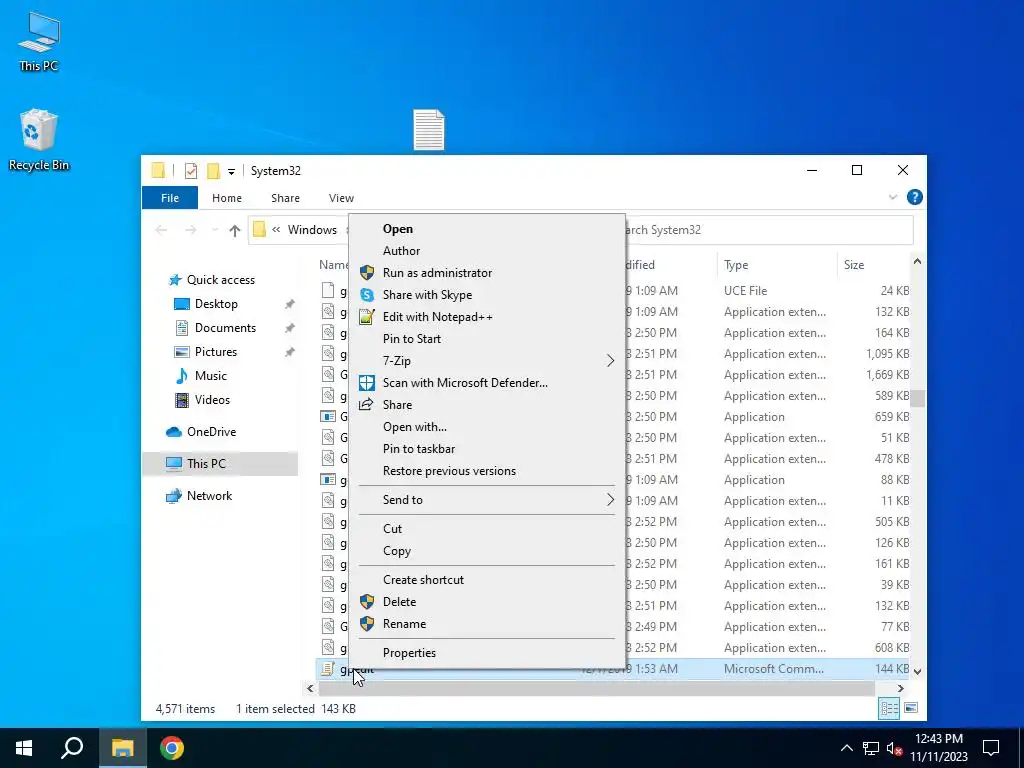Sort by the Type column header
The width and height of the screenshot is (1024, 768).
coord(776,264)
